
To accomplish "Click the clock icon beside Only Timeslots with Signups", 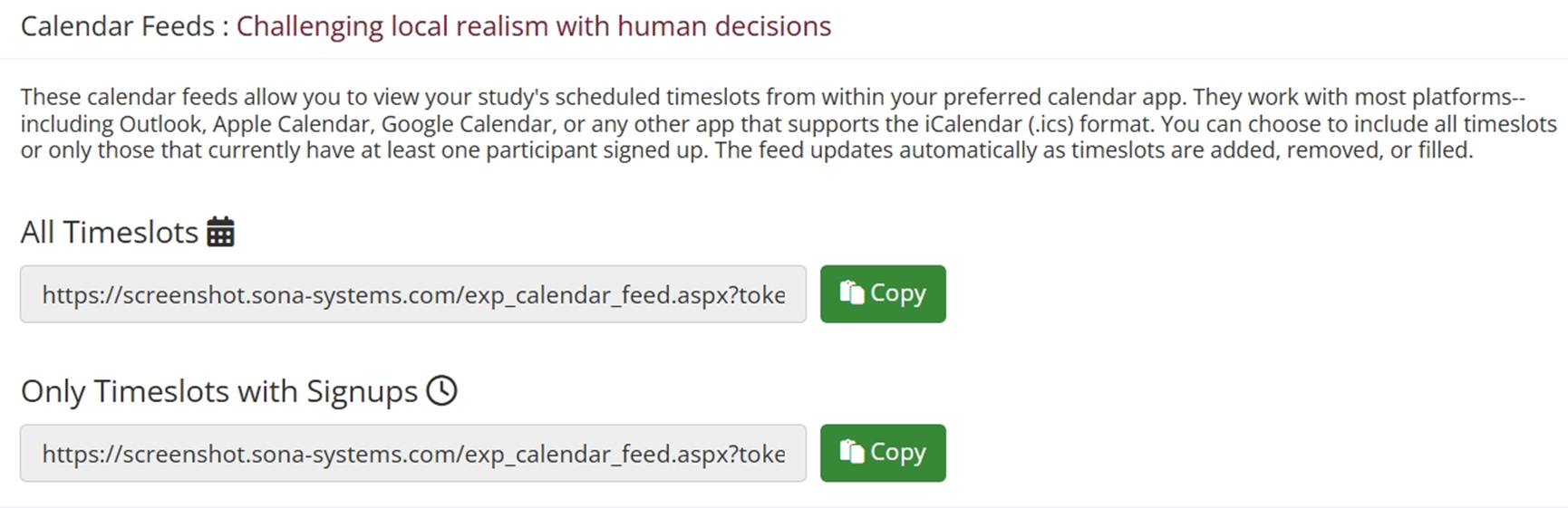I will [x=442, y=391].
